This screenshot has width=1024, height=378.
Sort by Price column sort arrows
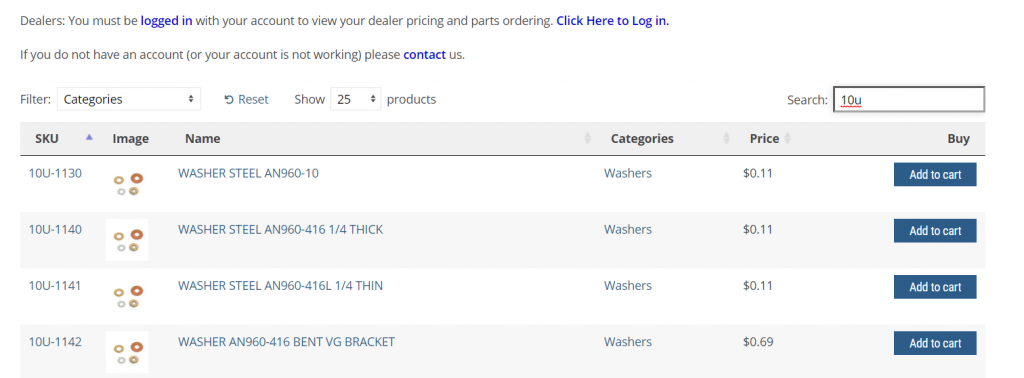787,138
